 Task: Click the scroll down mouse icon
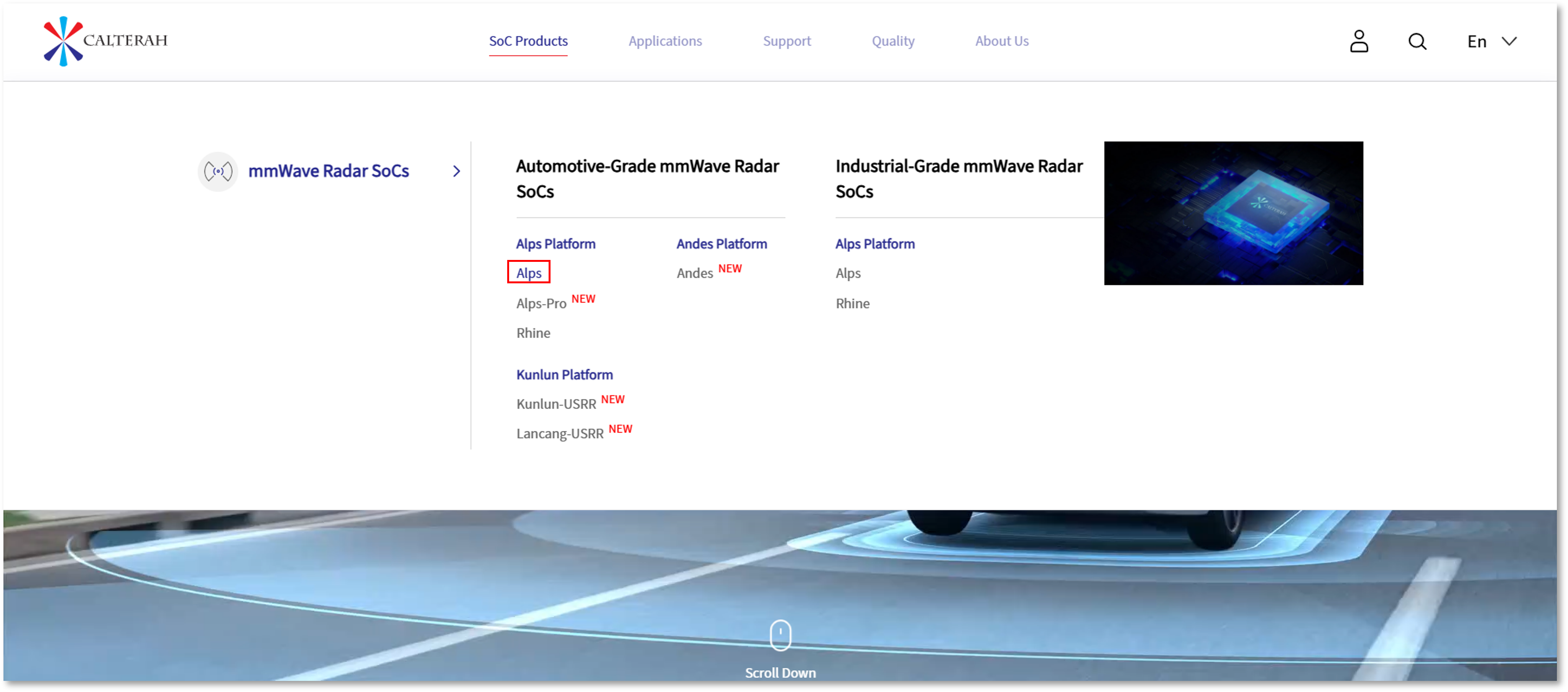coord(780,635)
